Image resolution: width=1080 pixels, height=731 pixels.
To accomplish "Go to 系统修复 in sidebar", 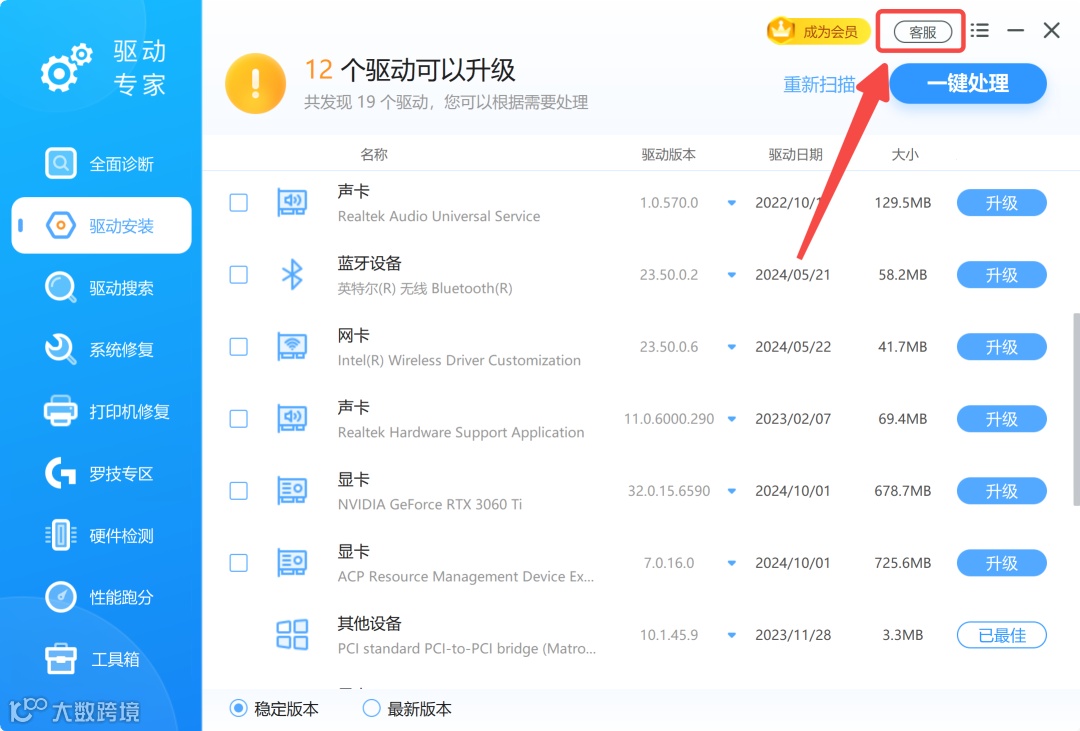I will click(x=101, y=349).
